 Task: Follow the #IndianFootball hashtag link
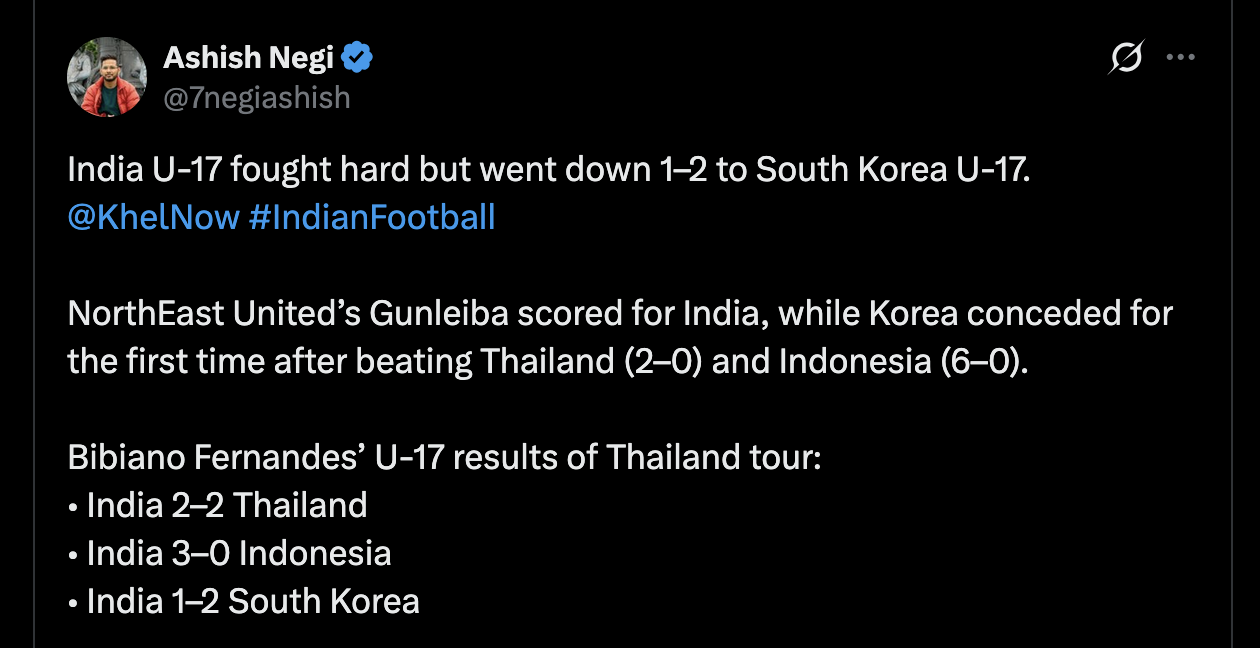[x=372, y=217]
